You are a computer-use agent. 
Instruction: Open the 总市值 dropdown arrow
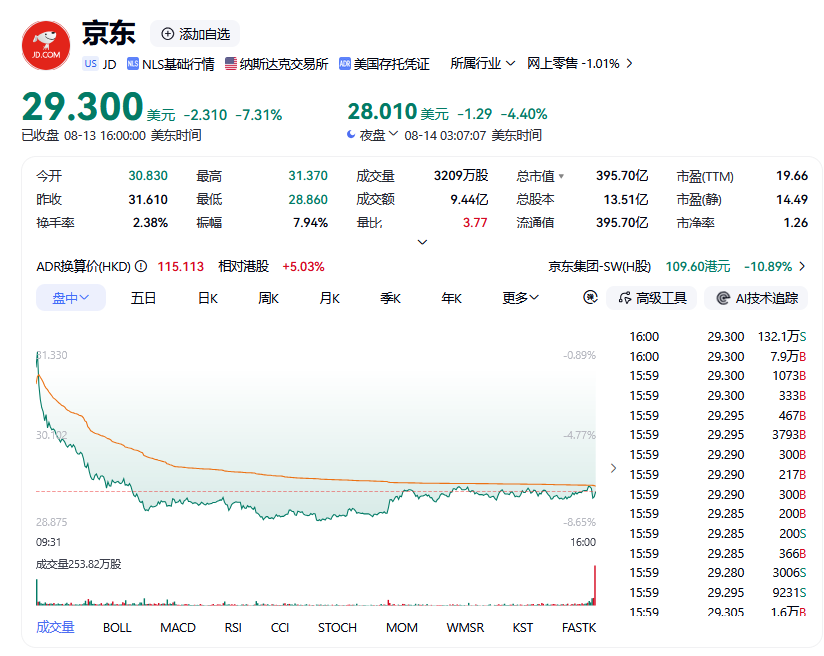pos(561,176)
